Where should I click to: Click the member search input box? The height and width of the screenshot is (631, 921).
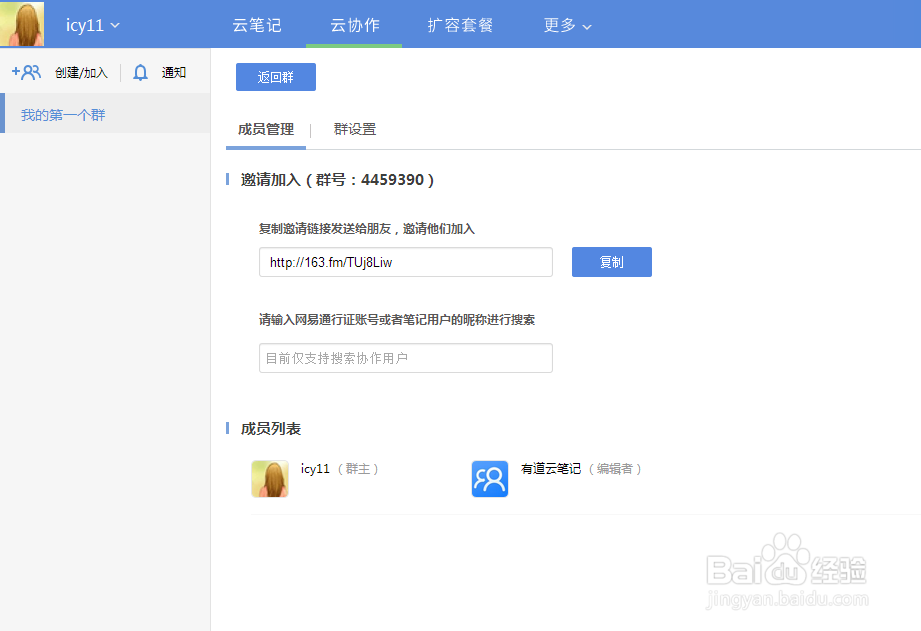click(x=405, y=357)
